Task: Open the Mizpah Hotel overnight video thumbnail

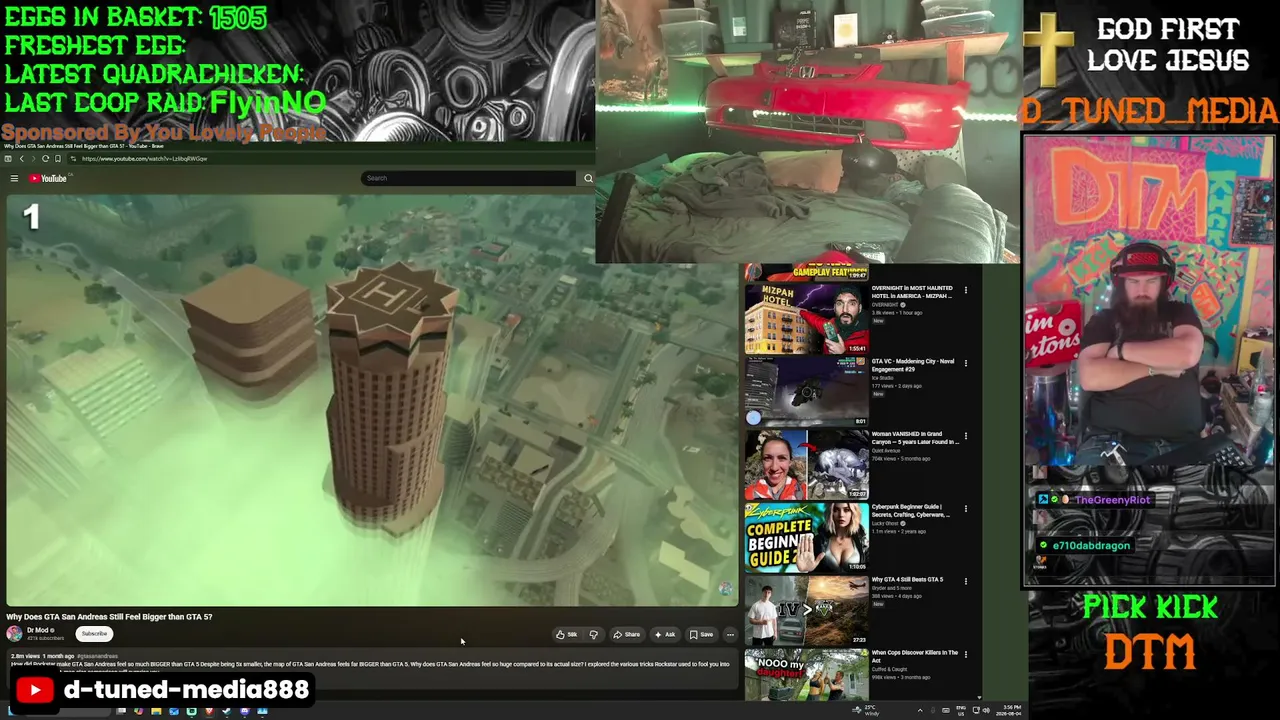Action: (x=806, y=319)
